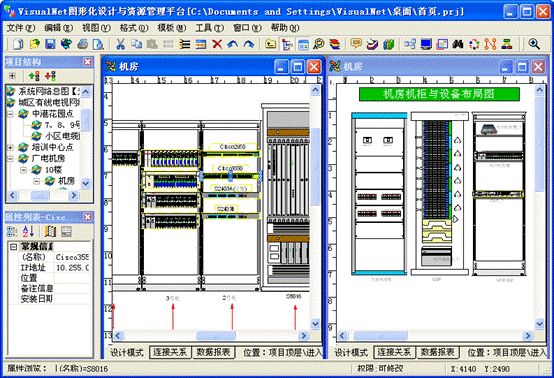Screen dimensions: 554x378
Task: Collapse the 广电机房 tree node
Action: pyautogui.click(x=10, y=159)
